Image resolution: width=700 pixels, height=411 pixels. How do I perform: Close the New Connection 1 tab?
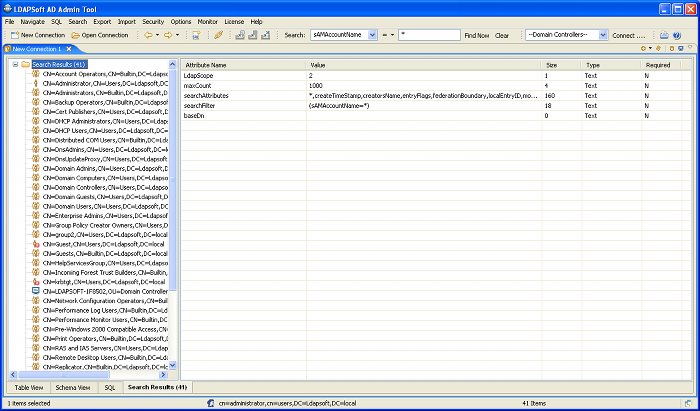(x=67, y=48)
